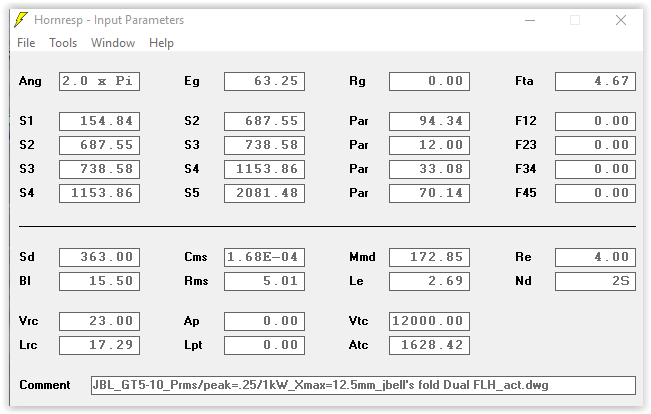Select the Vrc field with 23.00
Screen dimensions: 651x414
pos(99,321)
